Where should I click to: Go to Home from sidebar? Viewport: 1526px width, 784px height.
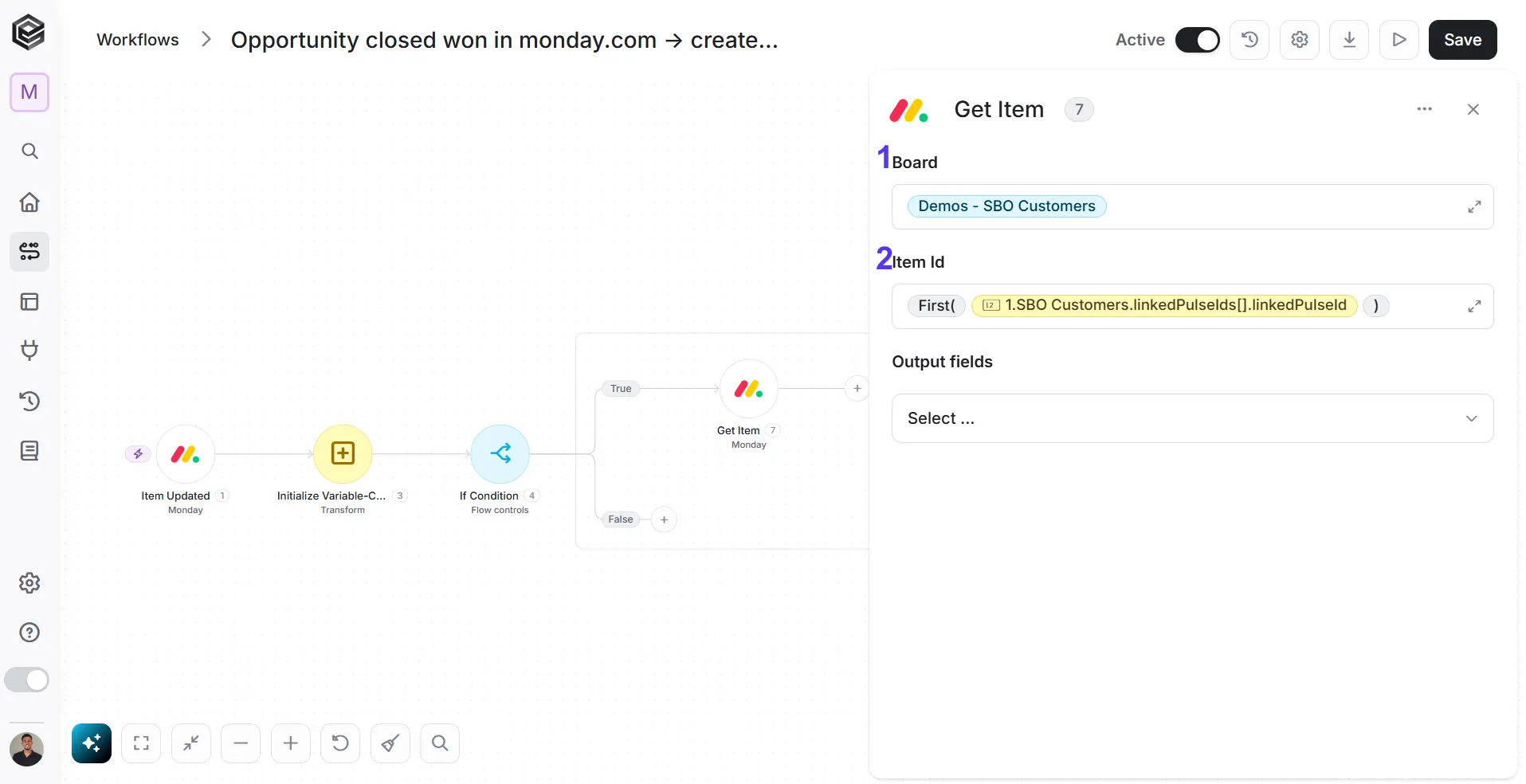29,202
